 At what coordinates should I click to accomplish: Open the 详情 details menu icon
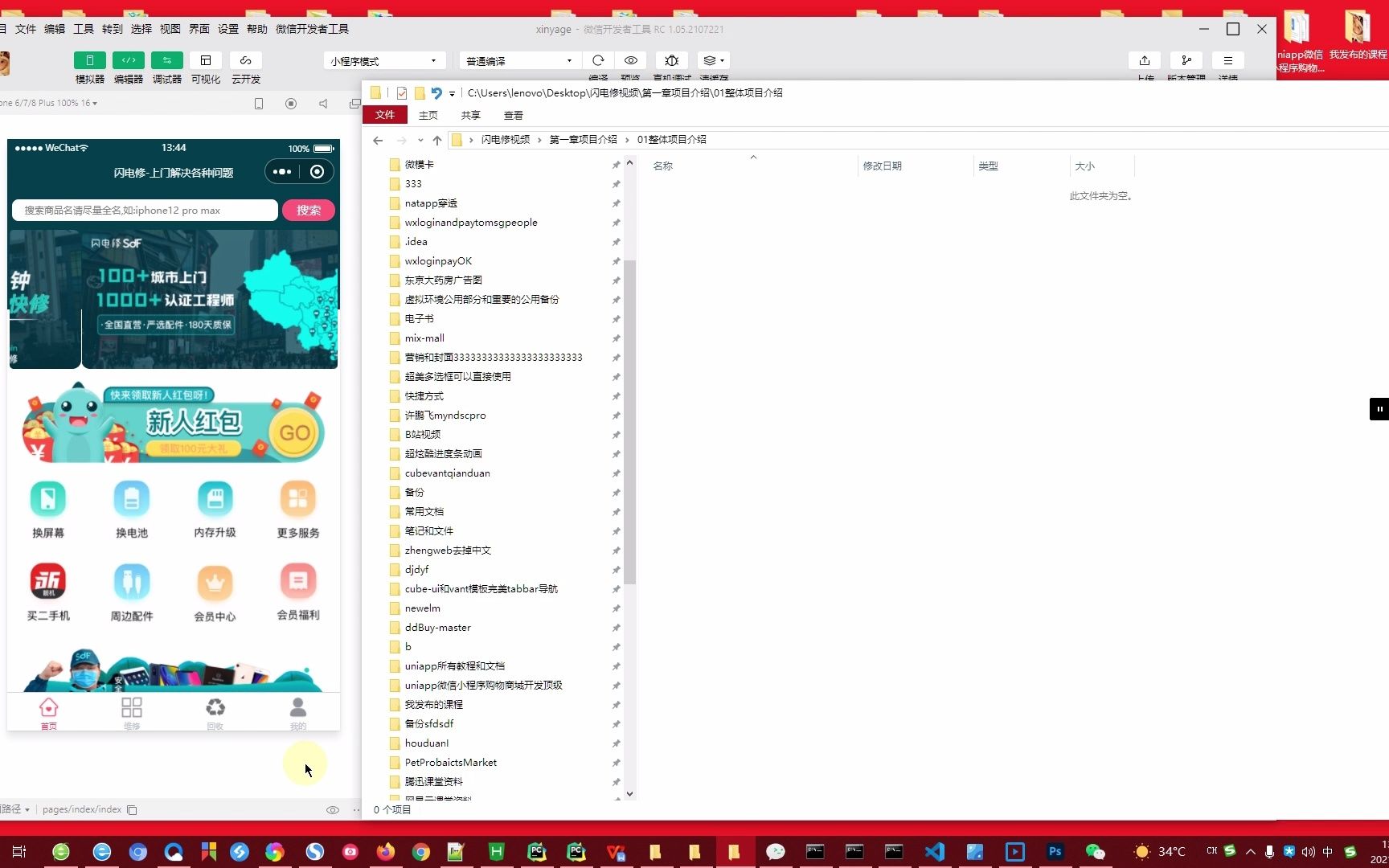(x=1228, y=60)
